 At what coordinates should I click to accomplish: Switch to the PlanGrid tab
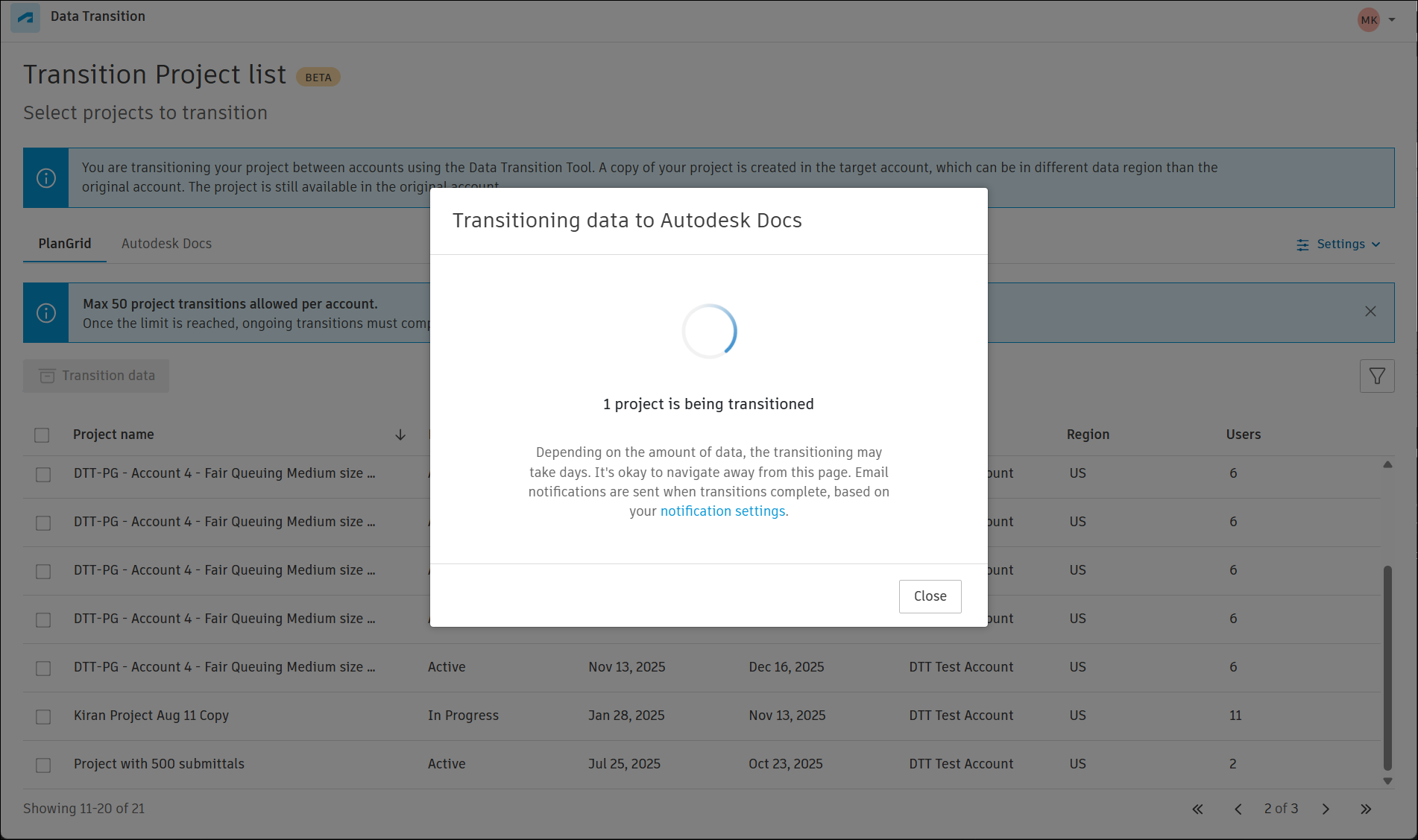tap(65, 244)
